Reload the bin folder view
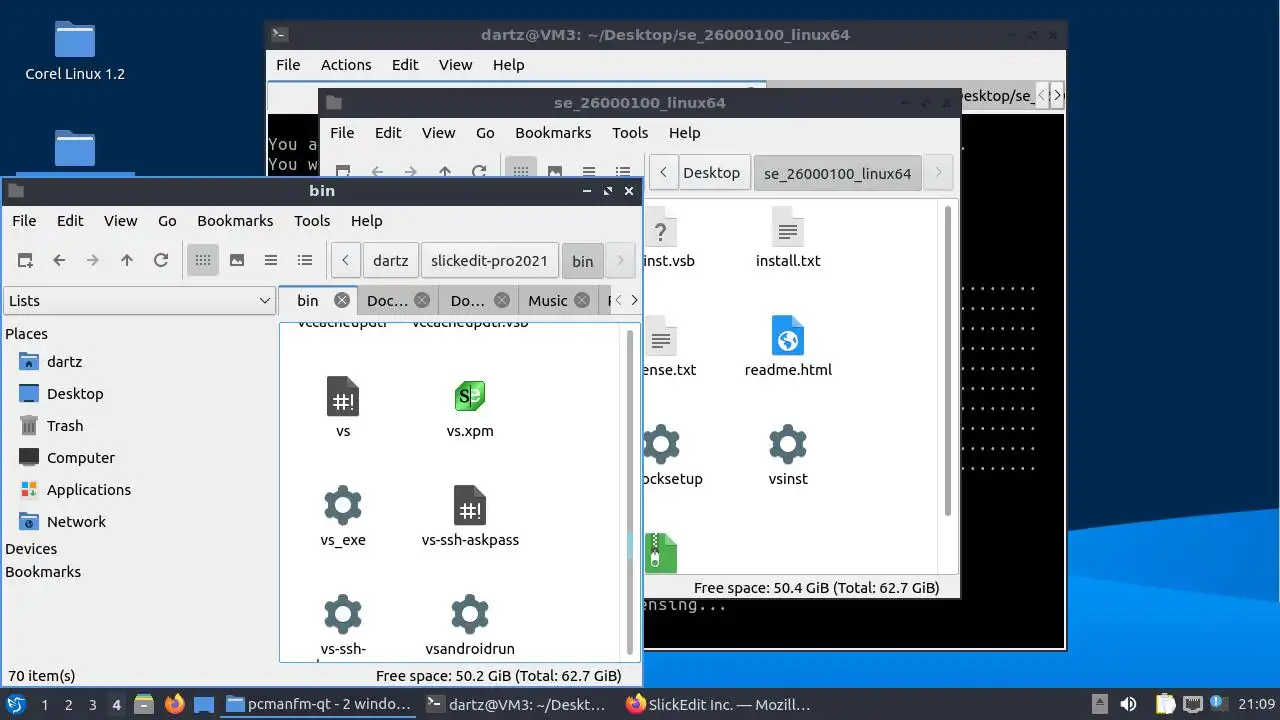The width and height of the screenshot is (1280, 720). [161, 260]
